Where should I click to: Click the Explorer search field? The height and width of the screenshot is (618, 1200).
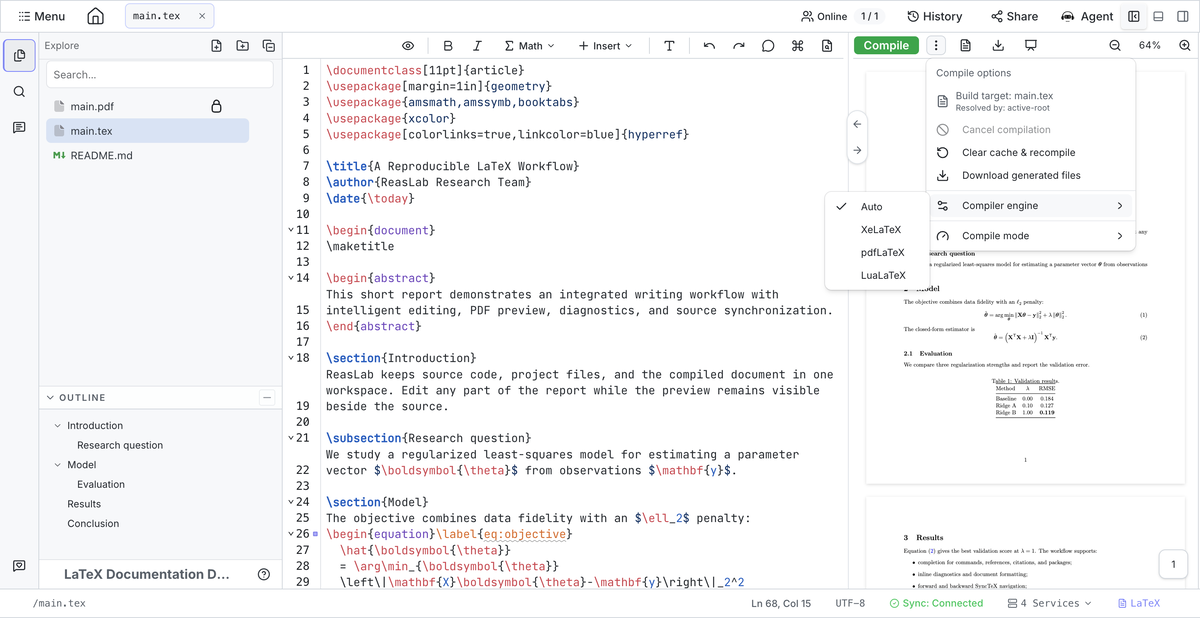click(x=159, y=75)
